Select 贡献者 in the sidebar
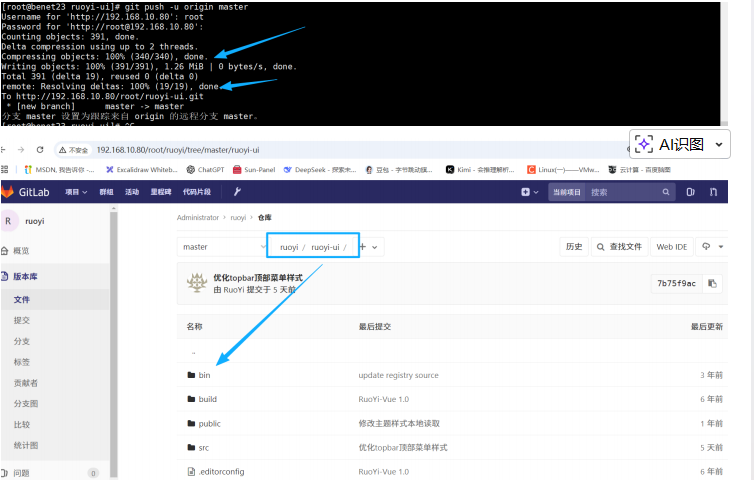This screenshot has height=480, width=754. point(25,383)
